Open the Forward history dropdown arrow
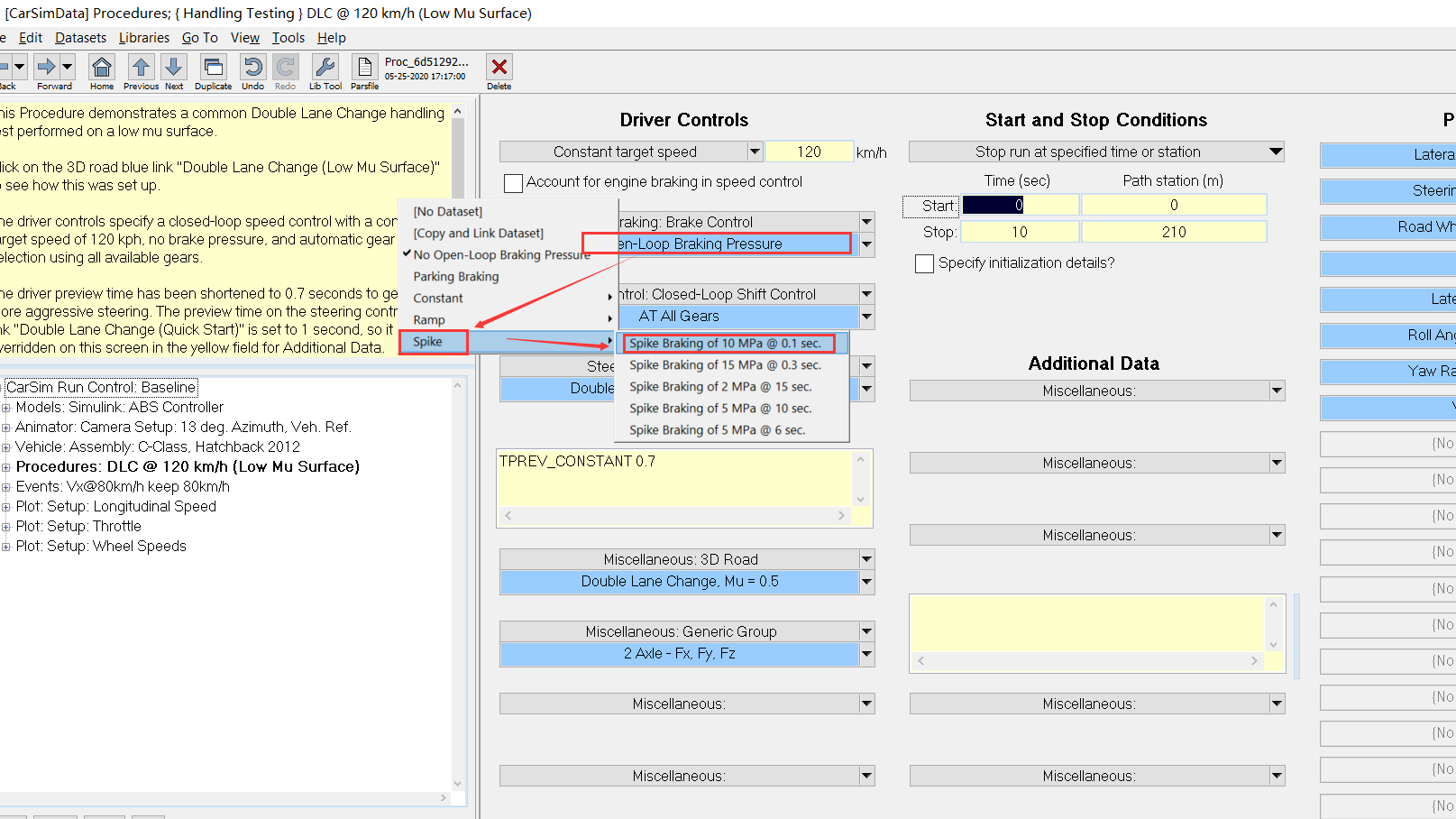This screenshot has width=1456, height=819. [68, 67]
